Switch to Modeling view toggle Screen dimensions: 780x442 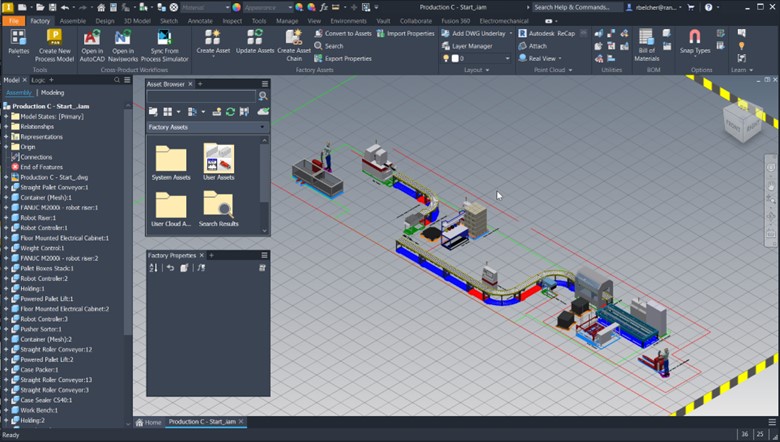point(53,92)
